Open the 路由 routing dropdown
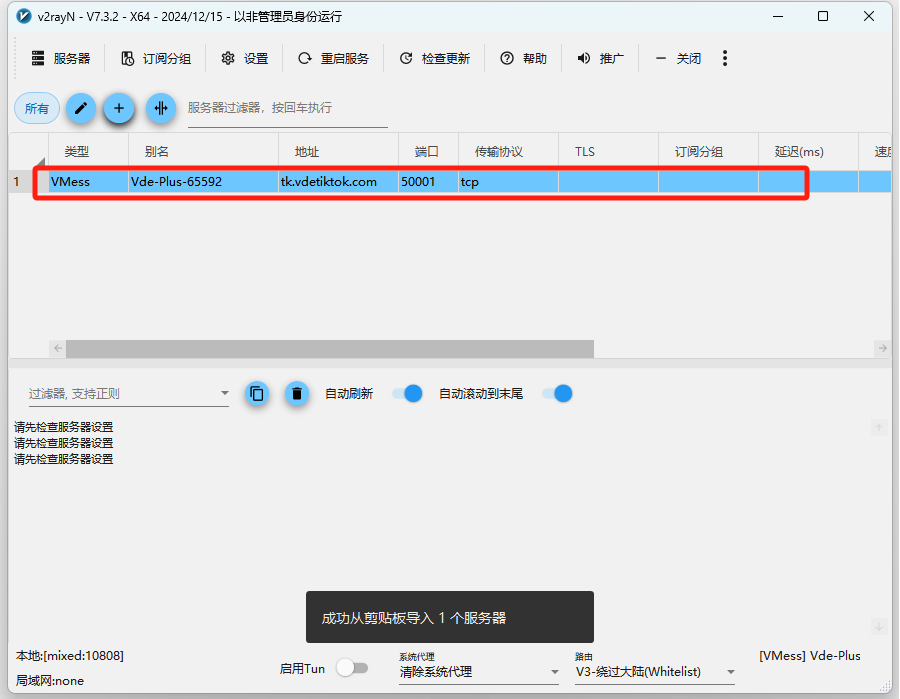The width and height of the screenshot is (900, 699). [x=655, y=672]
